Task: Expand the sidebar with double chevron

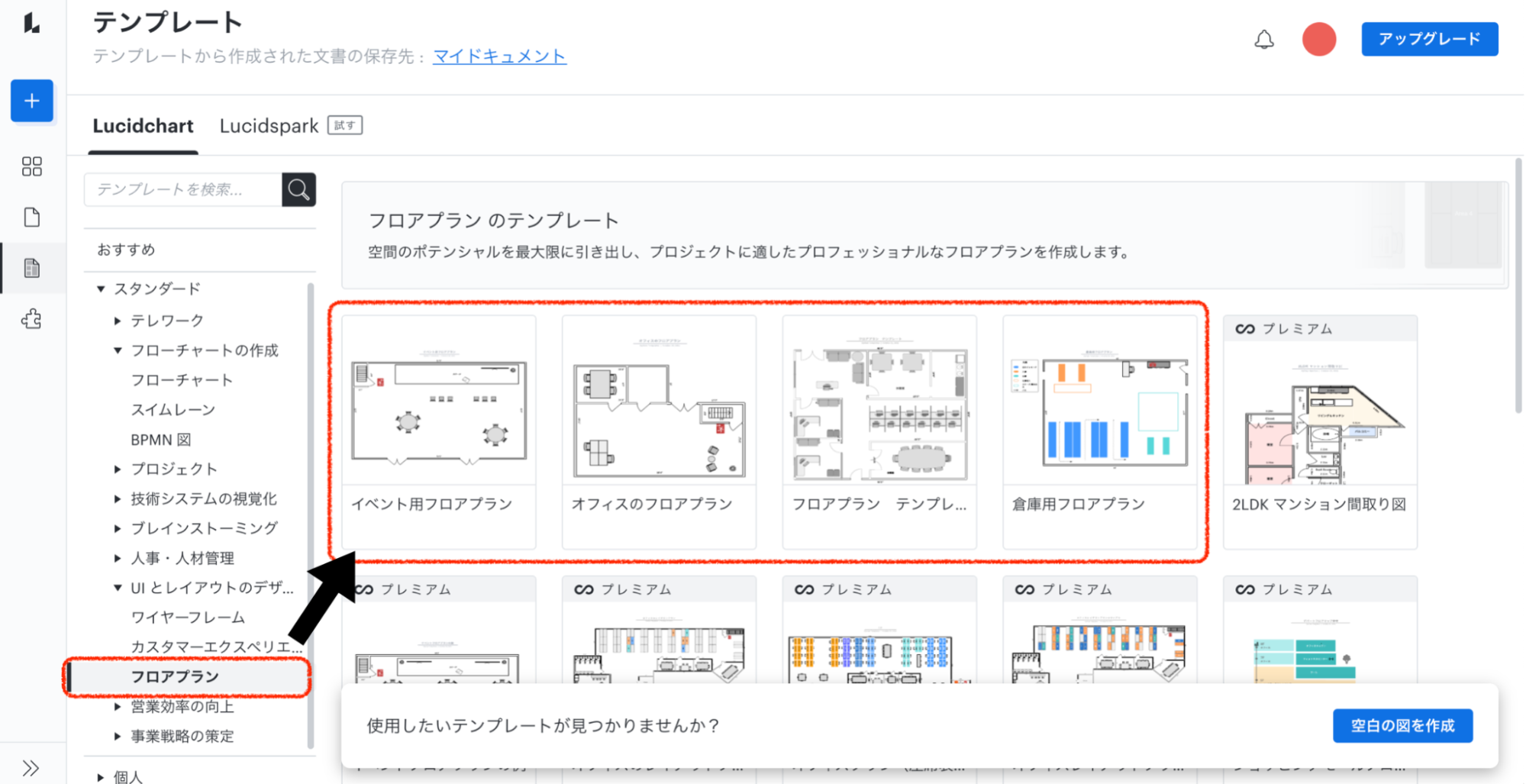Action: coord(31,767)
